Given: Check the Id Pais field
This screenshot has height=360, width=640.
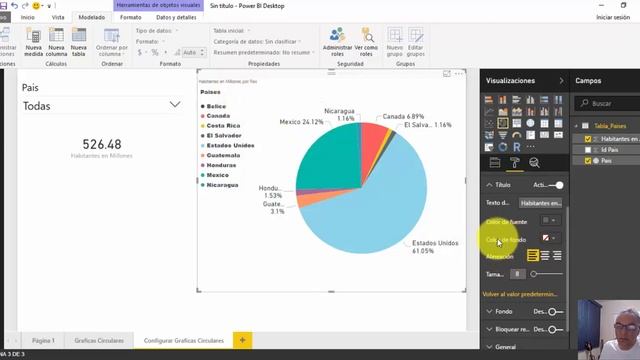Looking at the screenshot, I should pyautogui.click(x=588, y=150).
